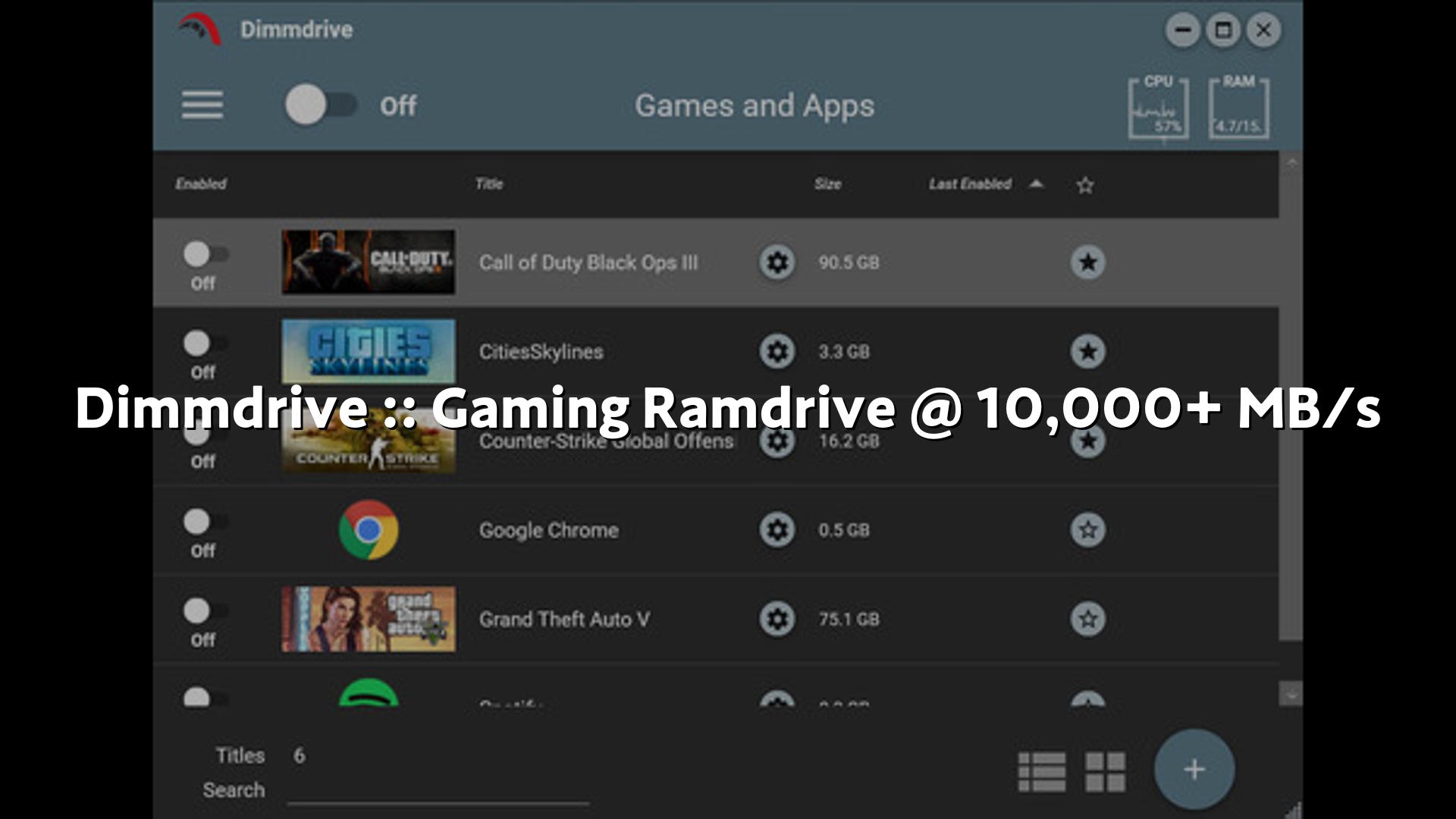The width and height of the screenshot is (1456, 819).
Task: Sort by Last Enabled column arrow
Action: point(1036,184)
